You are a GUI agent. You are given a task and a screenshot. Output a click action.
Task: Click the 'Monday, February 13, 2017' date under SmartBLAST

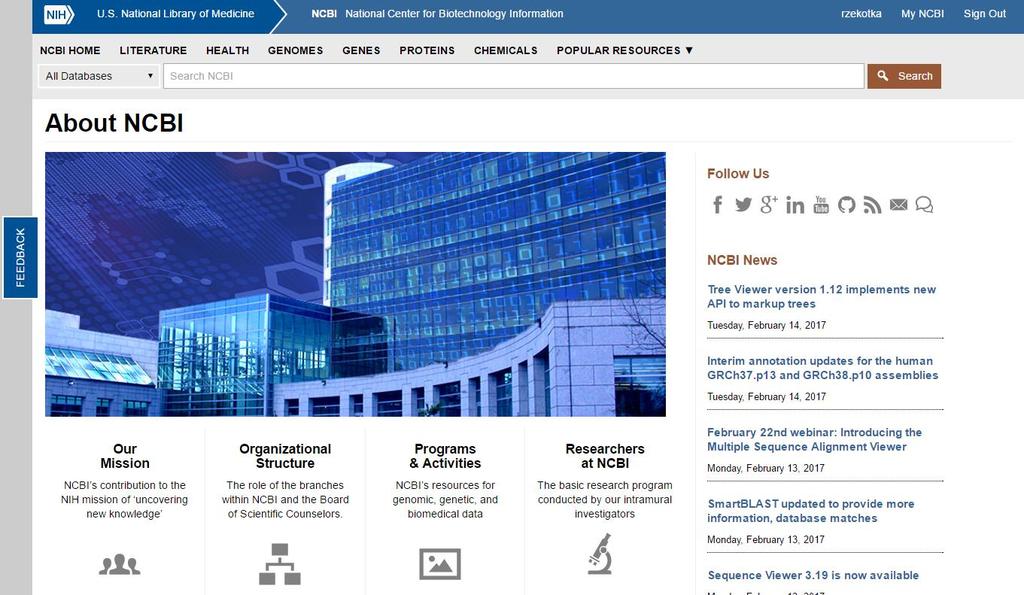pyautogui.click(x=765, y=539)
